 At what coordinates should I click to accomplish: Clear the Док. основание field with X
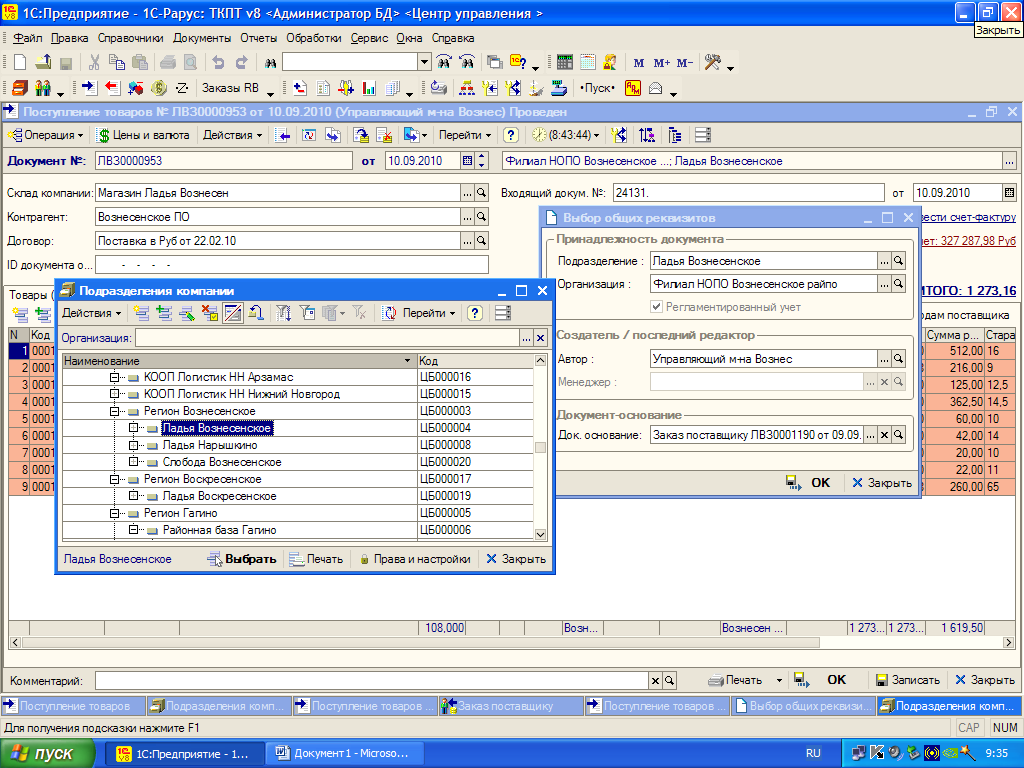884,435
